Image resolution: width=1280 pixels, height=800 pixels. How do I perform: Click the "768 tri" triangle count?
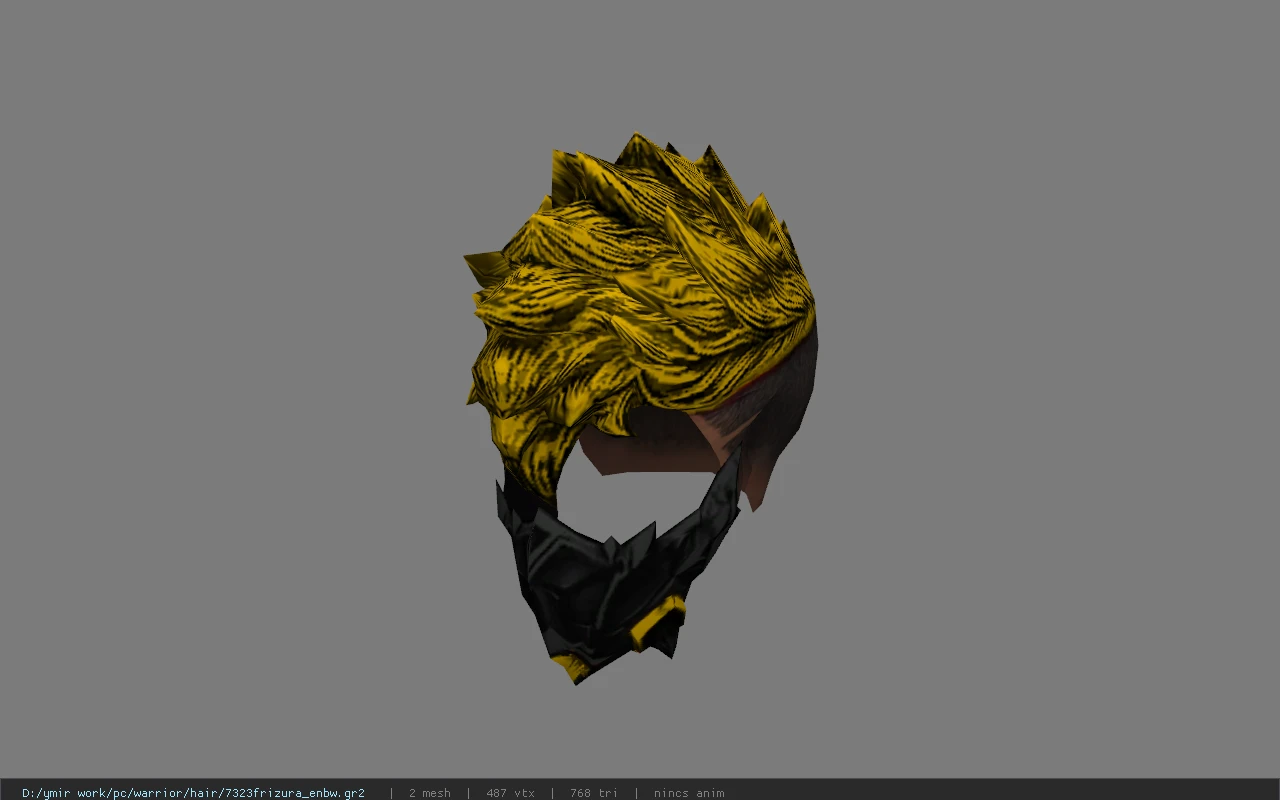tap(594, 793)
